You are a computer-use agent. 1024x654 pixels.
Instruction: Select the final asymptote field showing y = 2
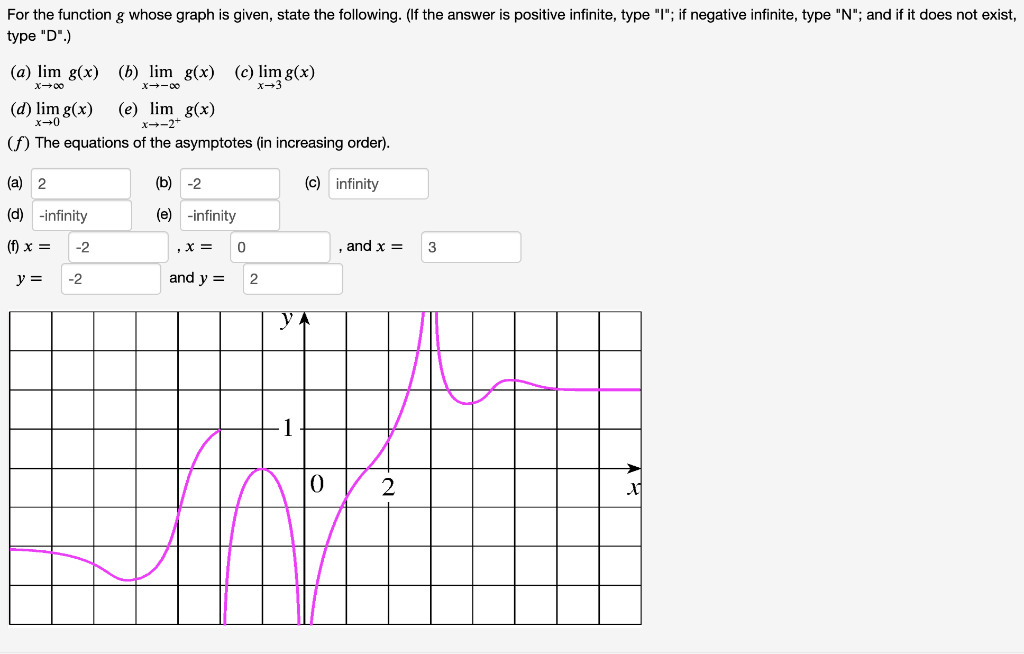coord(292,279)
